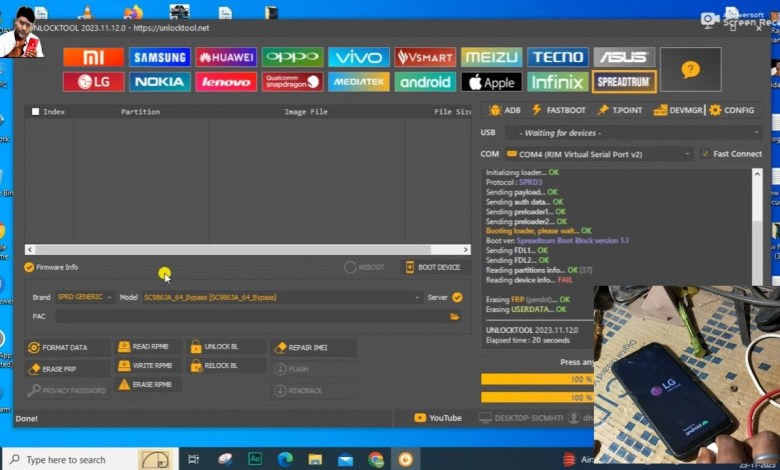Select the Huawei brand logo

click(226, 57)
